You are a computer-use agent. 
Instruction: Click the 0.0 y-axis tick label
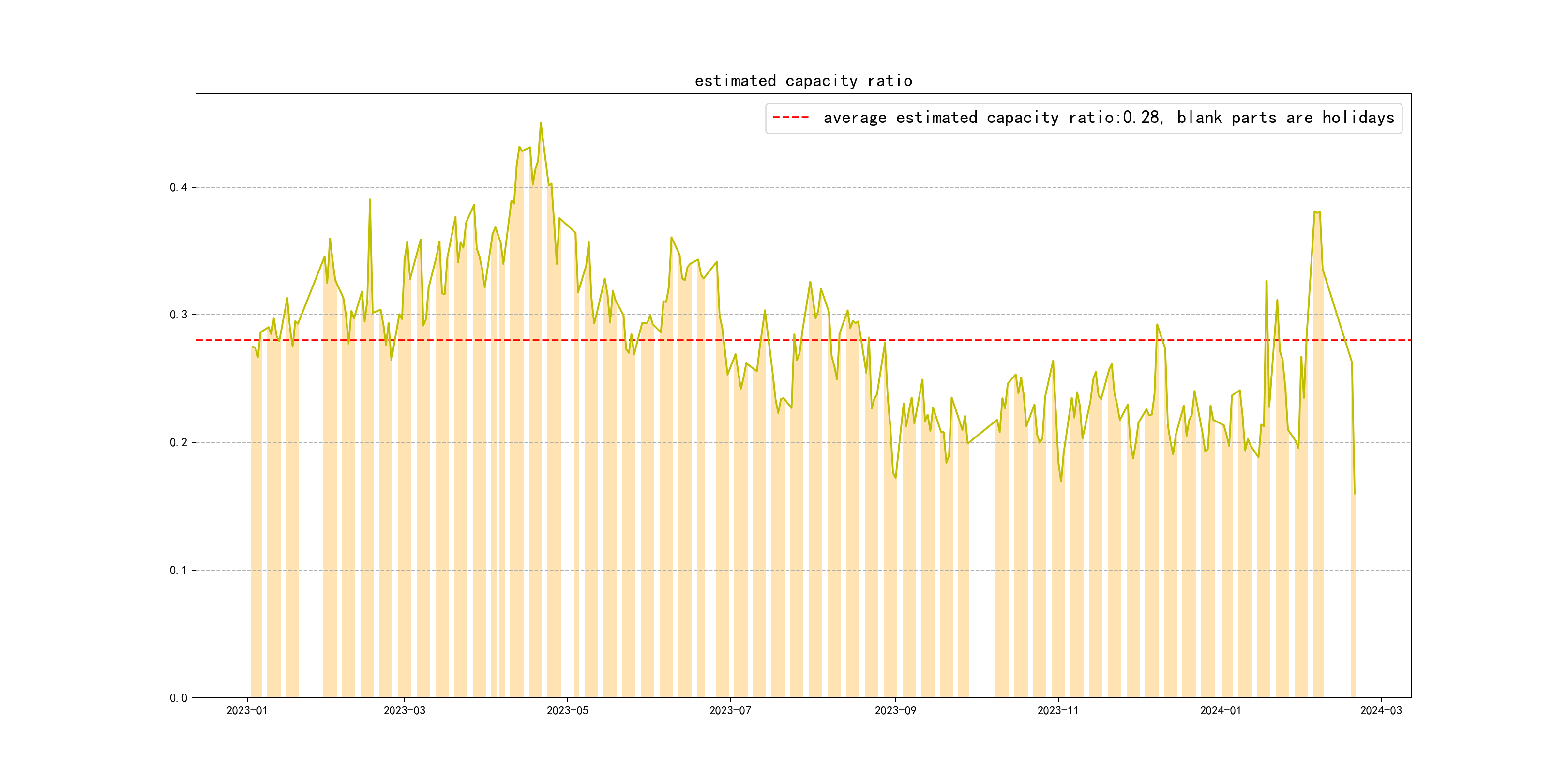179,698
